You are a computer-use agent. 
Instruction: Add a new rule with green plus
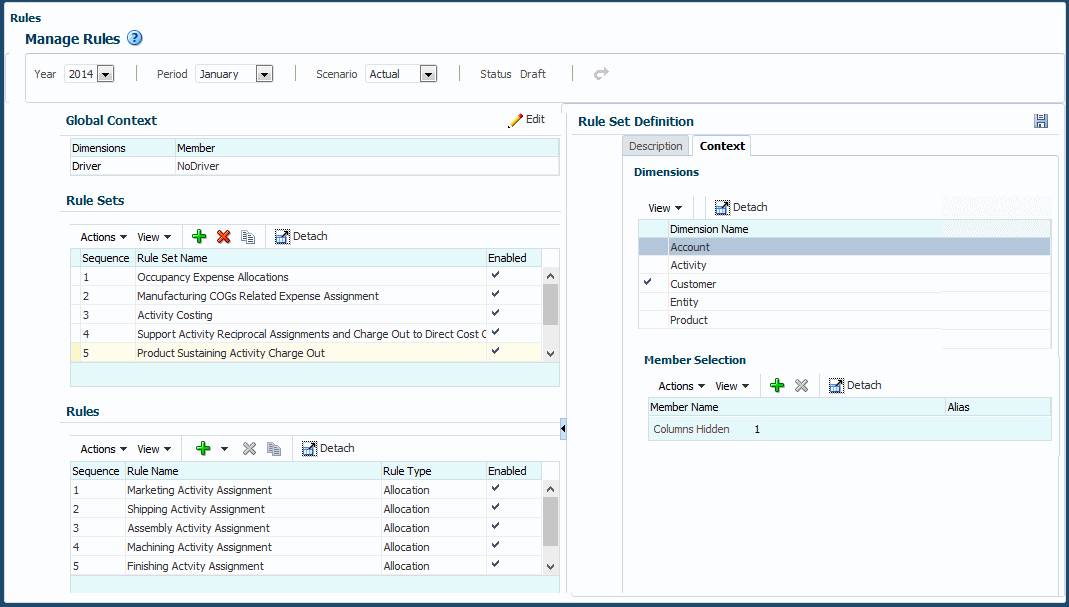click(x=203, y=448)
